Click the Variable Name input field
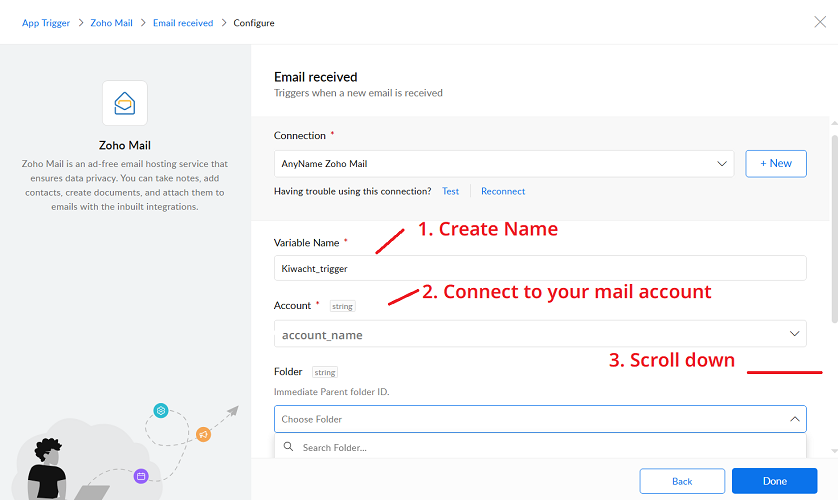Screen dimensions: 838x500 (x=540, y=268)
